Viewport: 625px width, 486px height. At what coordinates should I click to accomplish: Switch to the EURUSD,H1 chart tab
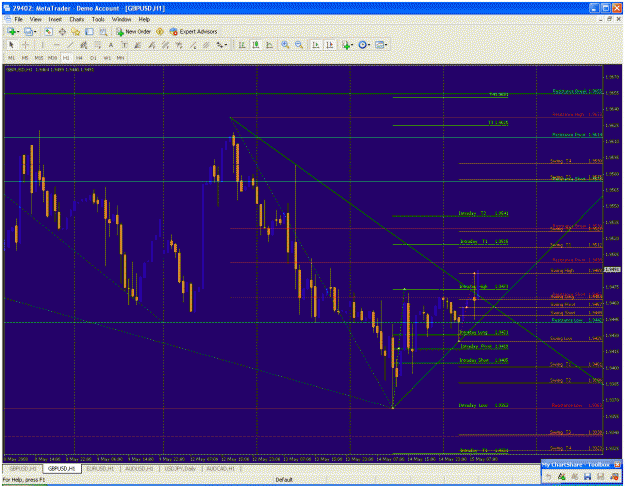(x=100, y=468)
